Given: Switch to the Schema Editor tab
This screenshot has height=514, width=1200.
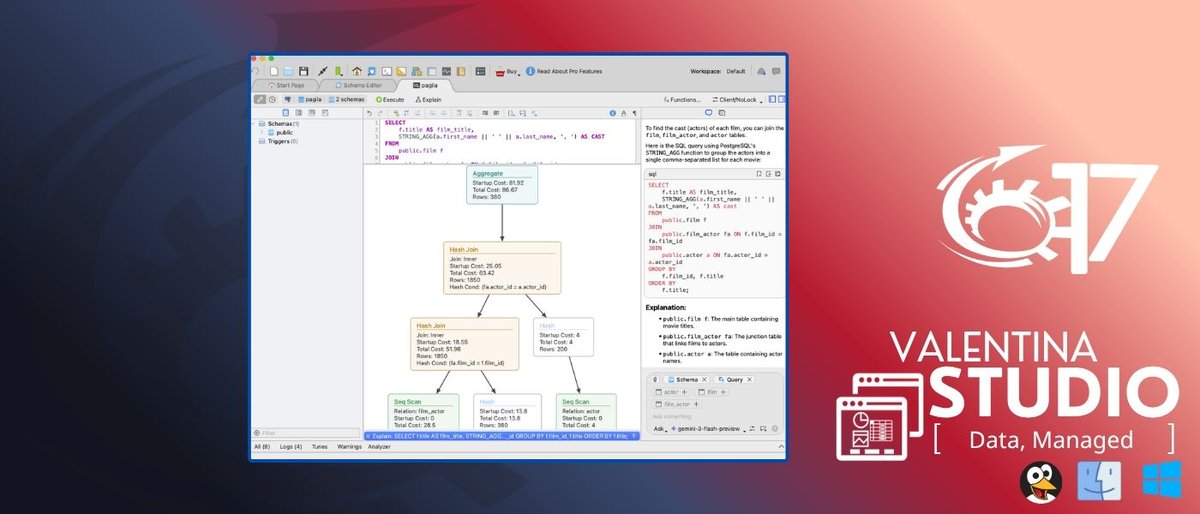Looking at the screenshot, I should point(360,86).
